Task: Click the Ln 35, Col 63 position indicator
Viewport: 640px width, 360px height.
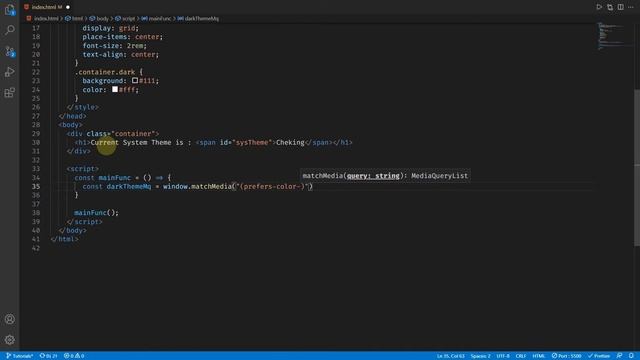Action: click(x=451, y=356)
